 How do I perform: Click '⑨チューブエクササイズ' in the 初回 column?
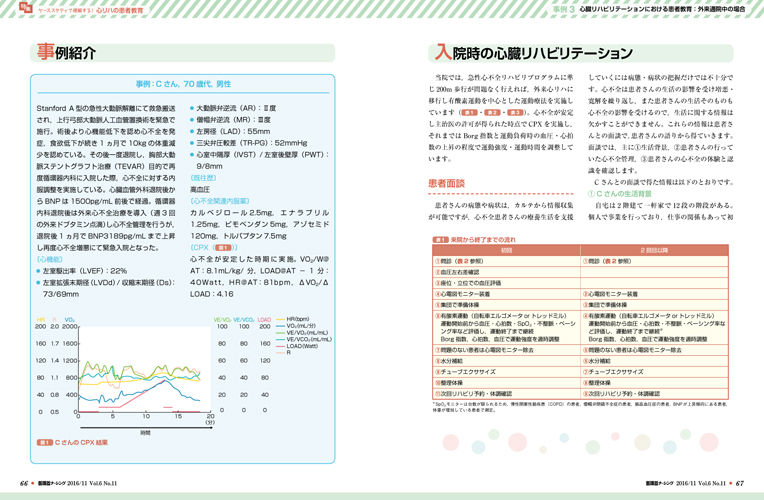point(465,372)
